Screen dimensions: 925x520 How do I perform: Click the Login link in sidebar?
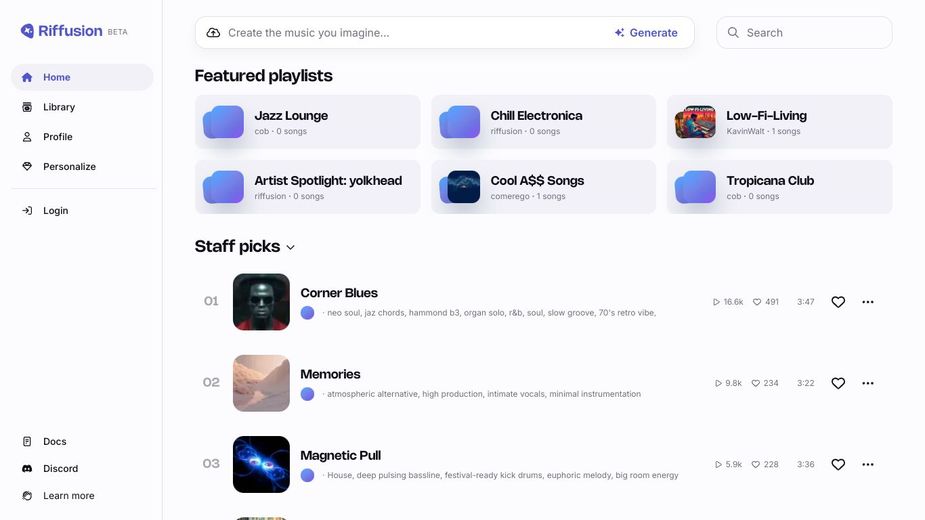click(x=55, y=211)
